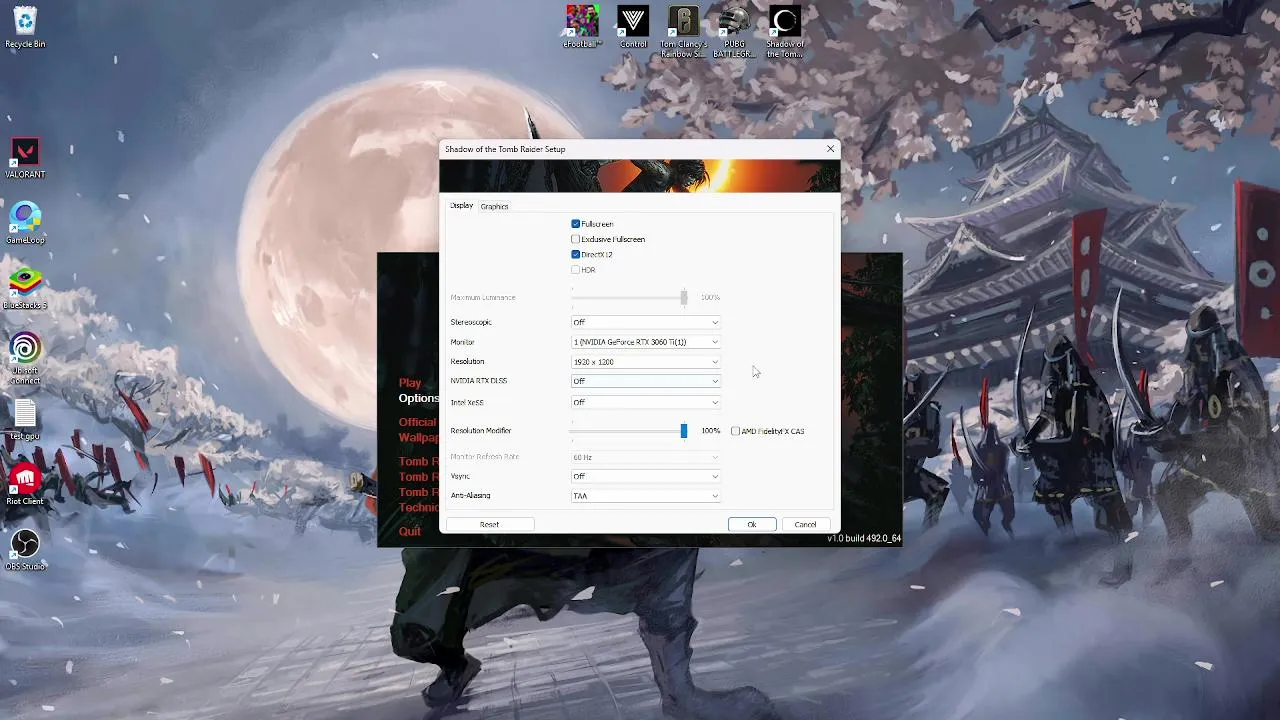This screenshot has width=1280, height=720.
Task: Click the "Anti-Aliasing" label text
Action: pos(470,496)
